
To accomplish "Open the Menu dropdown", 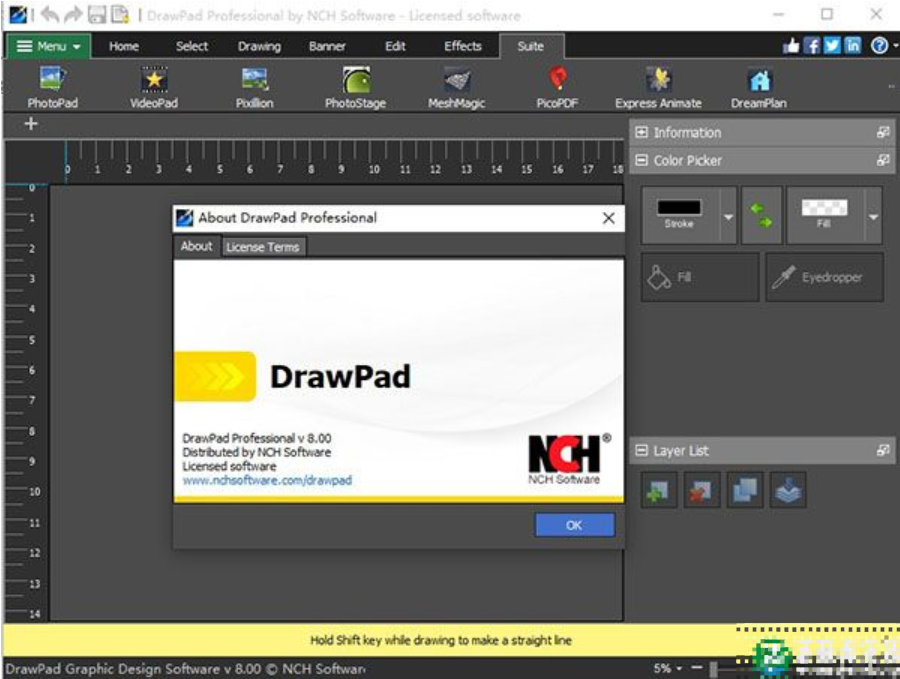I will click(48, 46).
